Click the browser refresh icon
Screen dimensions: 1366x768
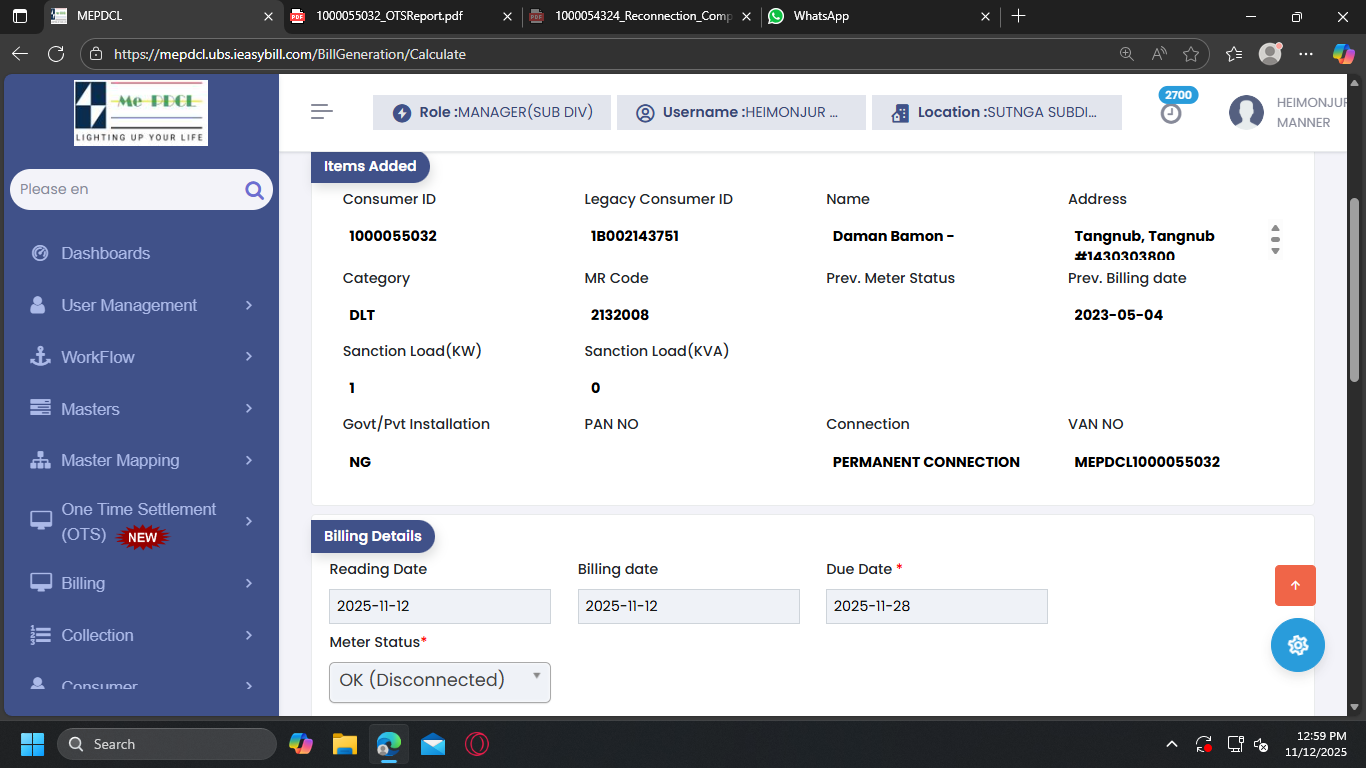click(x=56, y=54)
